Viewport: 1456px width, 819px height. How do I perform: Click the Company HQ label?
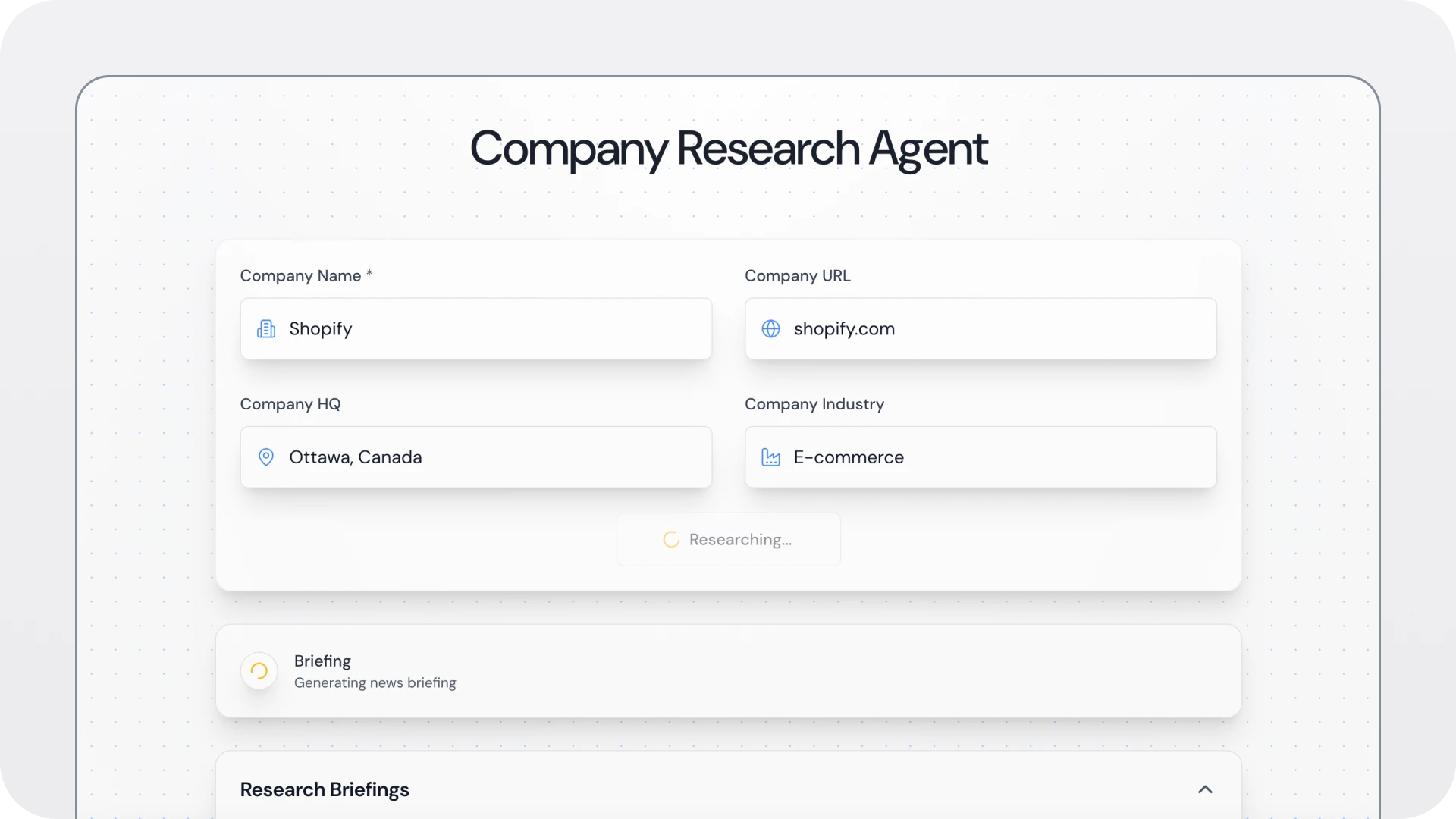click(290, 404)
